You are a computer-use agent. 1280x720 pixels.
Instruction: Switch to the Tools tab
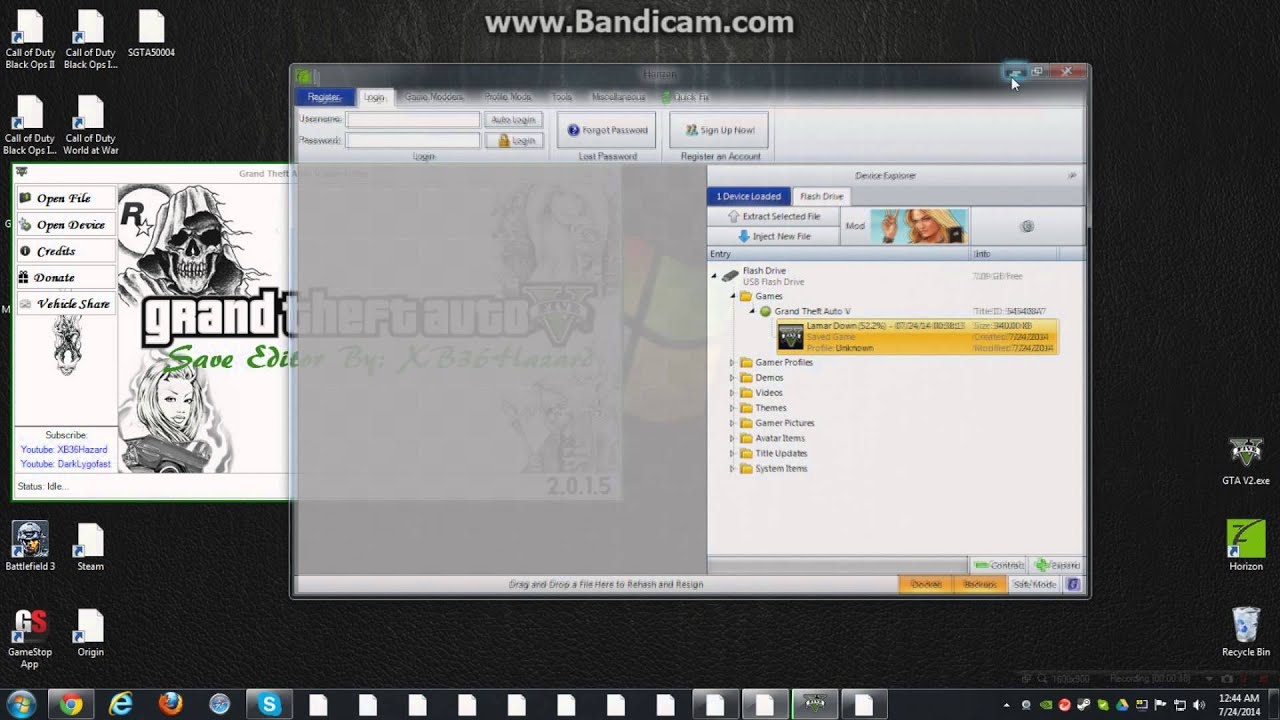562,97
